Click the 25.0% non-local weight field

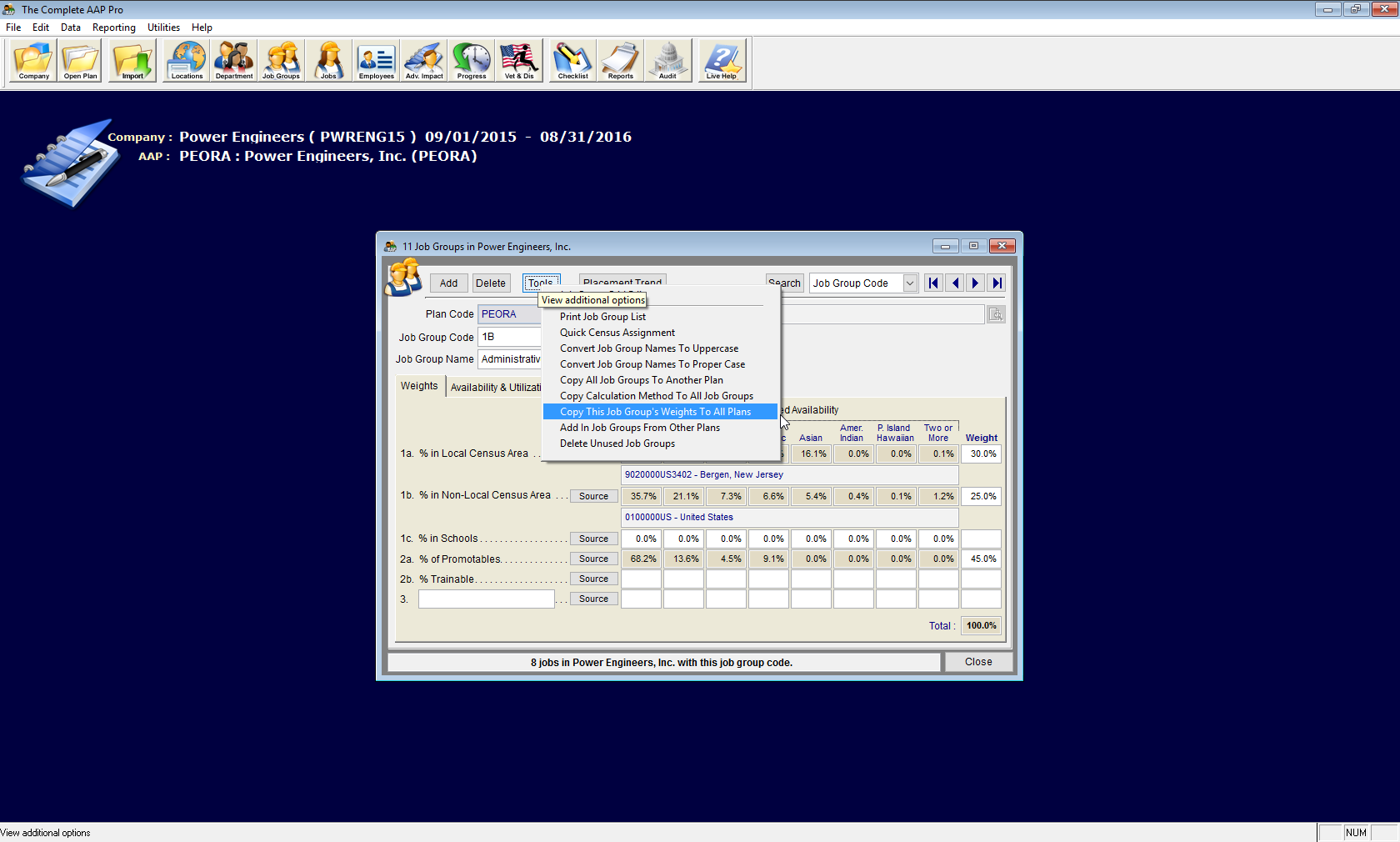click(x=982, y=496)
